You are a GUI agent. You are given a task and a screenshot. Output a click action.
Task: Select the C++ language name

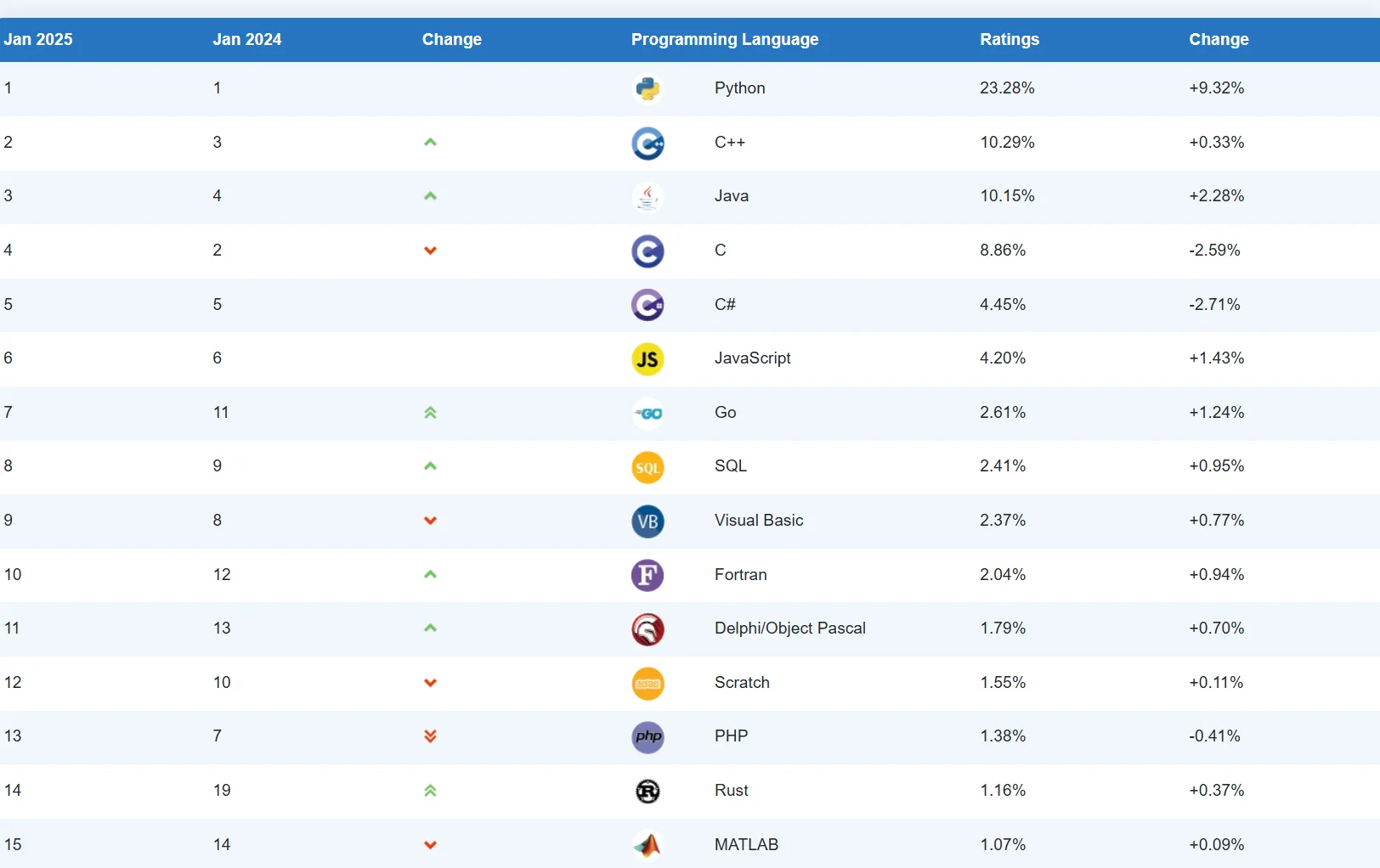730,142
